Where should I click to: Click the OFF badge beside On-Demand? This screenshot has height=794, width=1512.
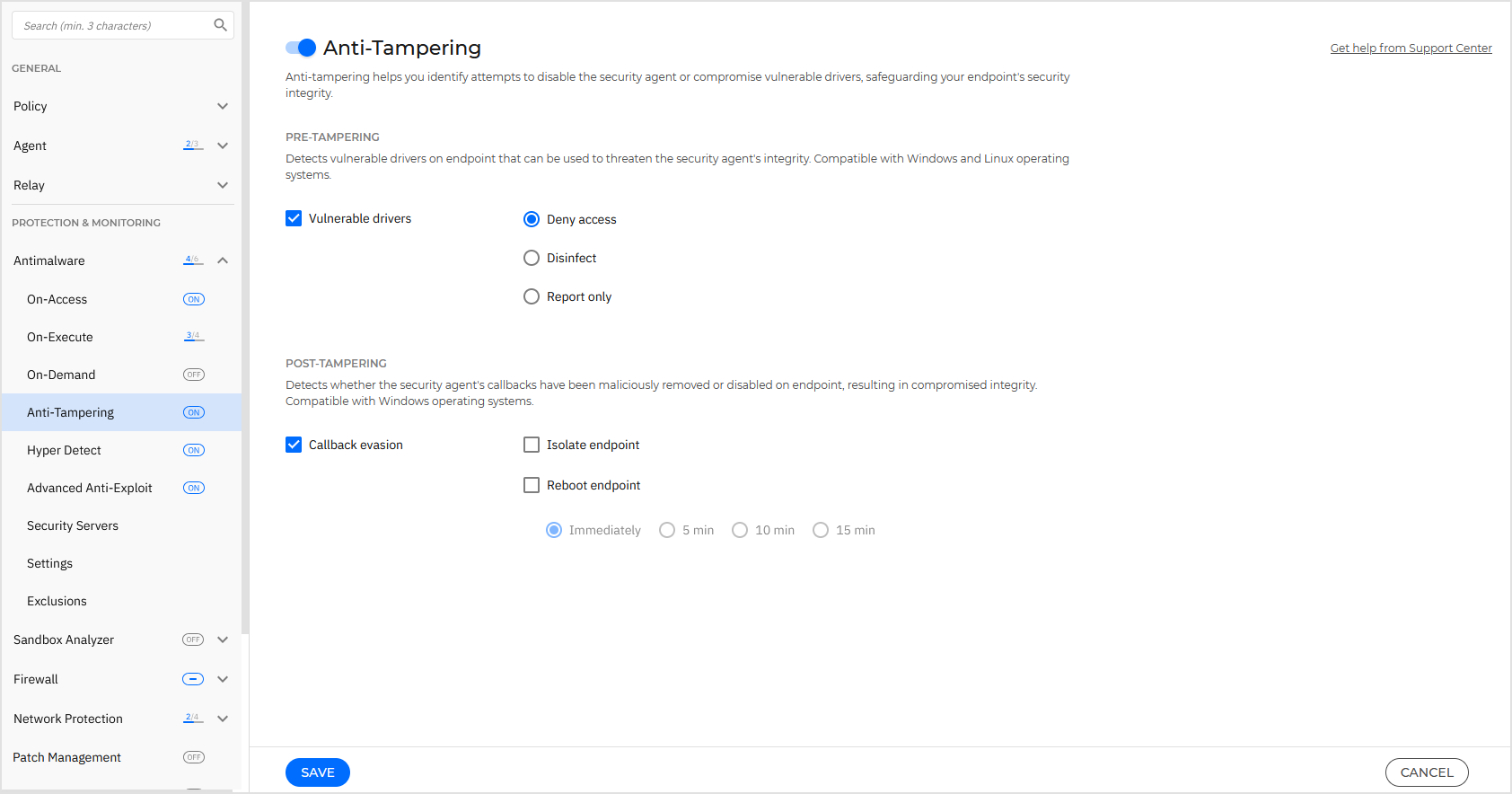pyautogui.click(x=193, y=375)
